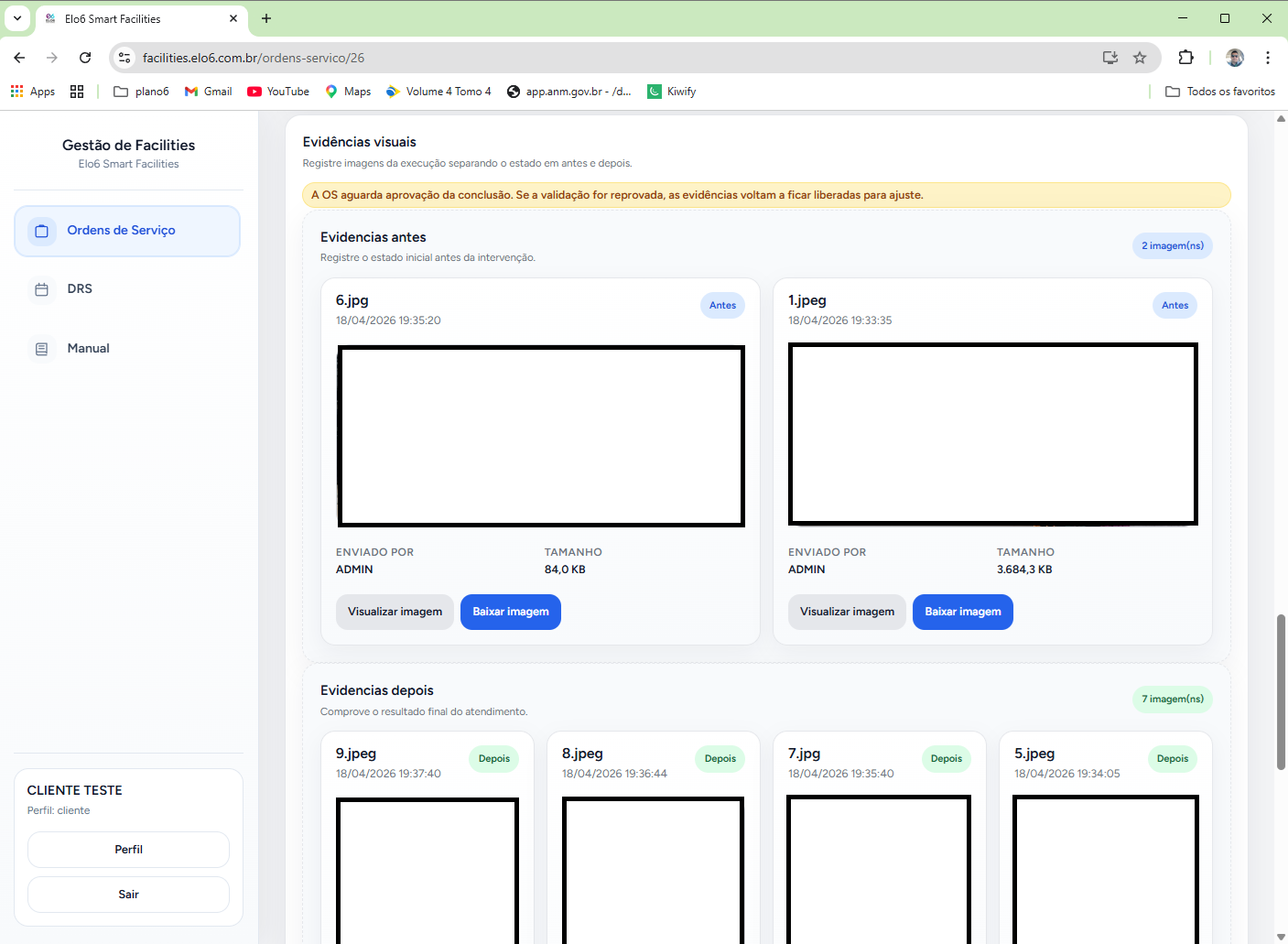The width and height of the screenshot is (1288, 944).
Task: Click the 6.jpg image thumbnail
Action: pos(541,436)
